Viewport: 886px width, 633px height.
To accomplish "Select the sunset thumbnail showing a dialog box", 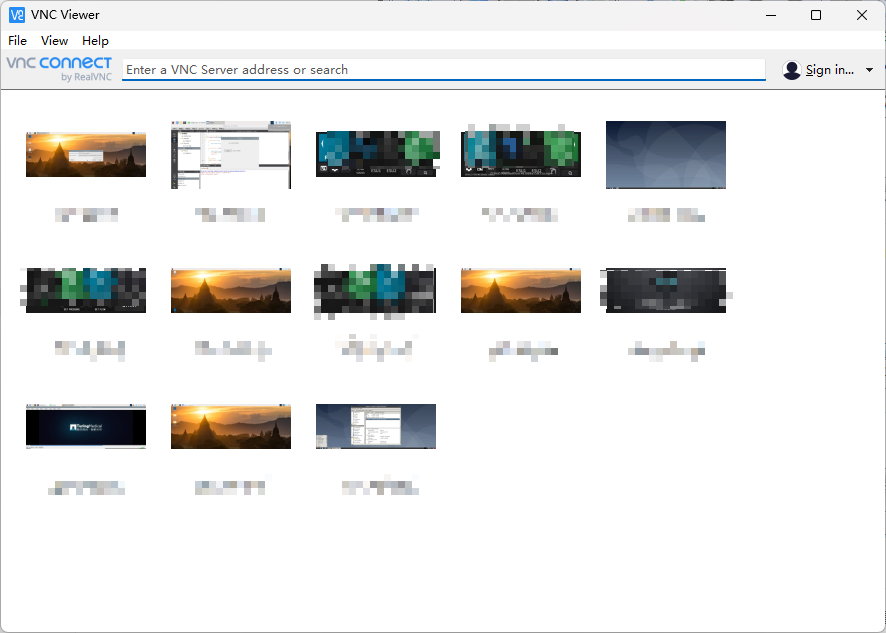I will pyautogui.click(x=86, y=155).
